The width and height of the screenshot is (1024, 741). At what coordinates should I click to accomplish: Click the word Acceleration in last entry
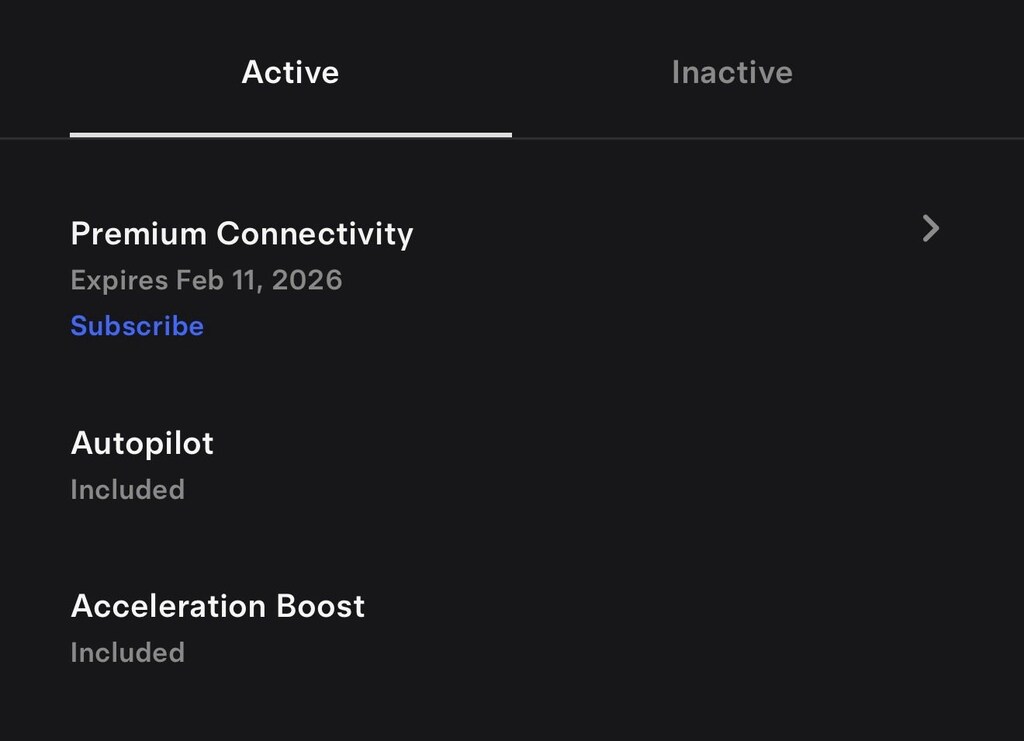[x=168, y=606]
